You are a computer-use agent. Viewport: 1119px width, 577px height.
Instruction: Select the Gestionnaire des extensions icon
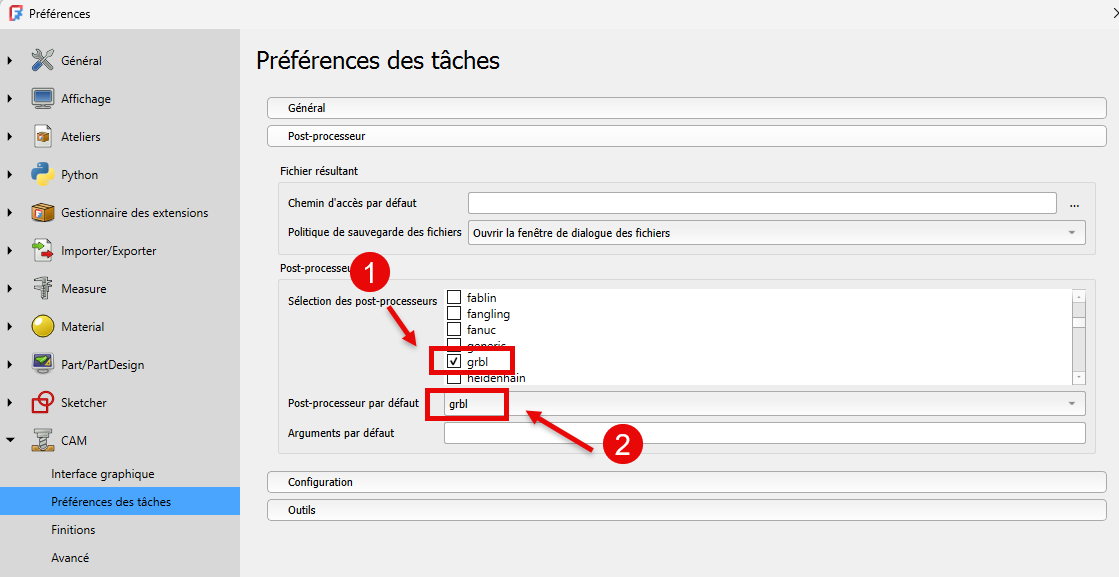42,212
